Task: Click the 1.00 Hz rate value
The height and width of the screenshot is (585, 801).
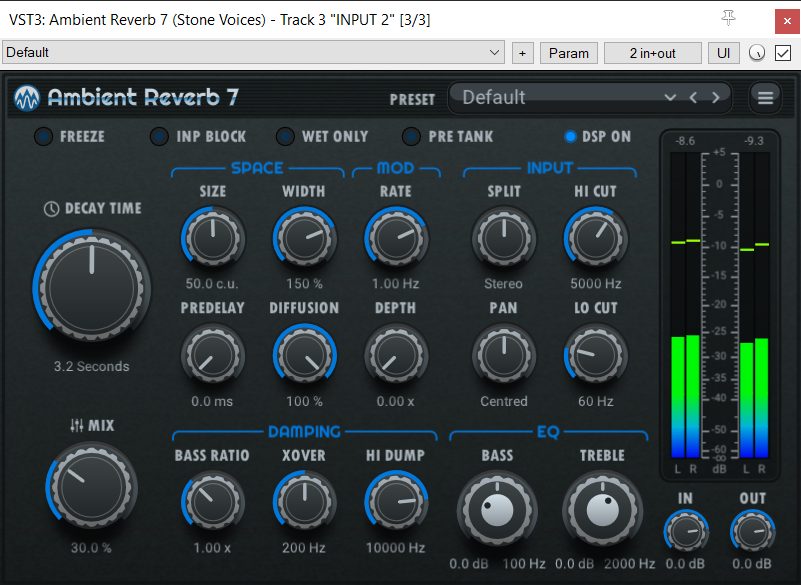Action: (395, 284)
